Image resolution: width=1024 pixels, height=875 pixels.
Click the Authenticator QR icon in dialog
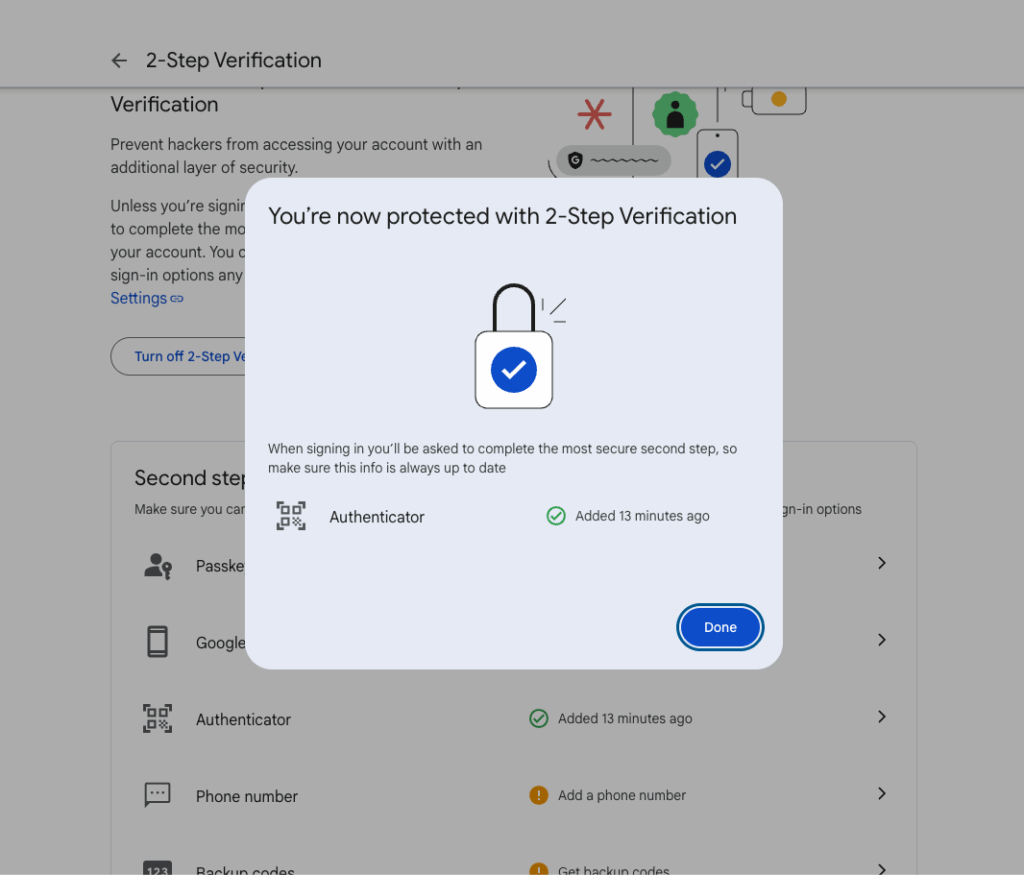(291, 516)
